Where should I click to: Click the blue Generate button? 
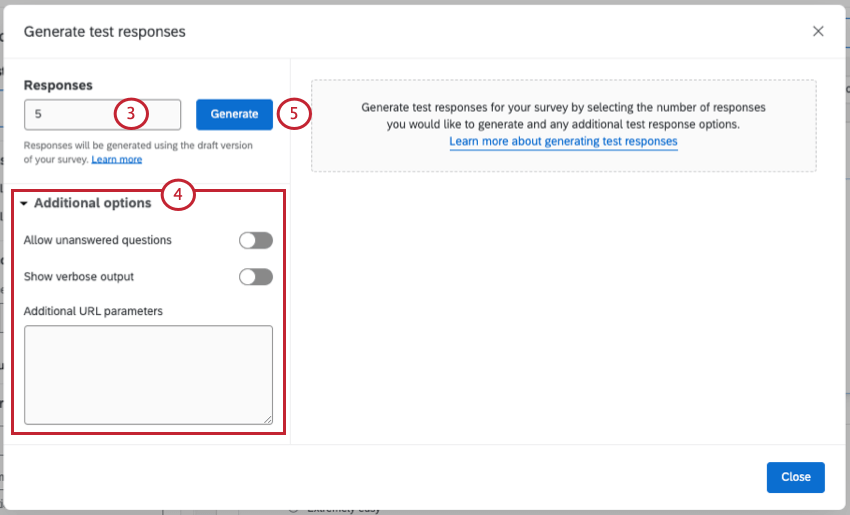tap(234, 114)
